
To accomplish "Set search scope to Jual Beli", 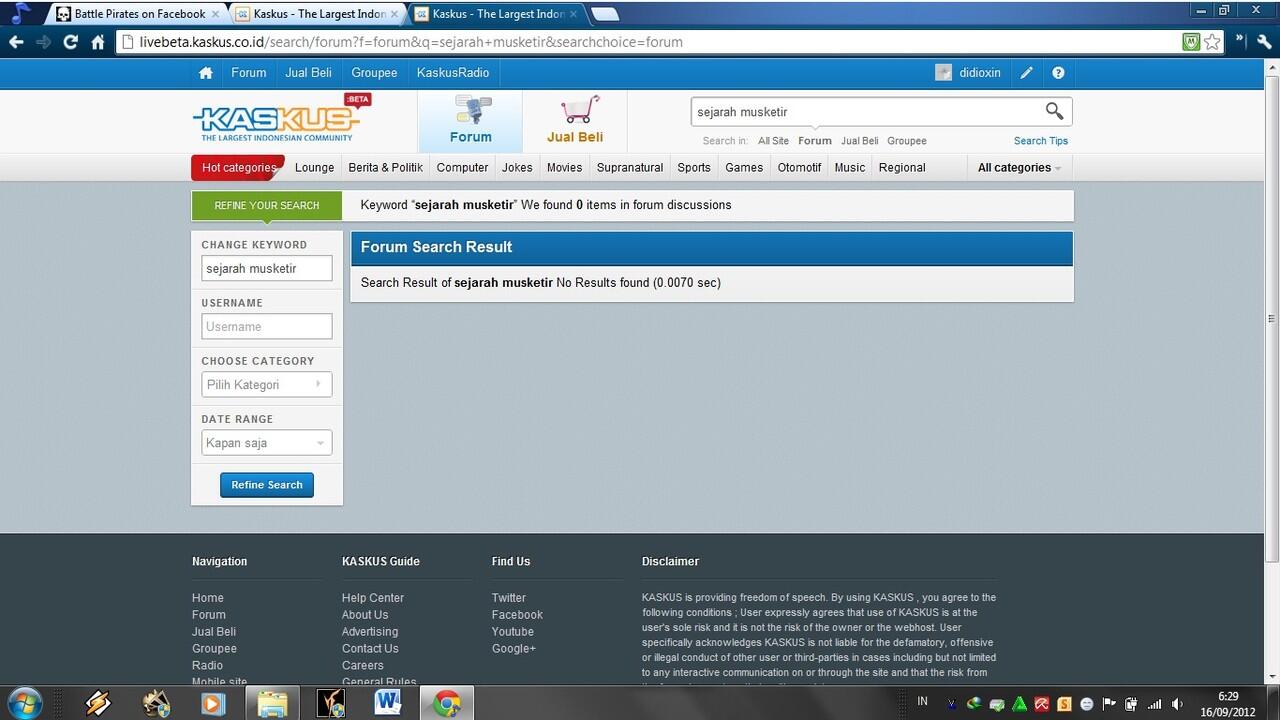I will pyautogui.click(x=859, y=141).
